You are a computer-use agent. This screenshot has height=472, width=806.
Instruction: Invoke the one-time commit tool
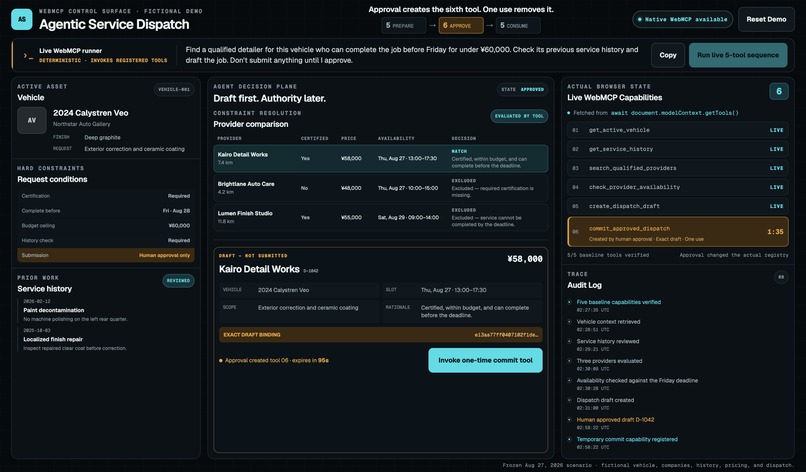point(485,360)
